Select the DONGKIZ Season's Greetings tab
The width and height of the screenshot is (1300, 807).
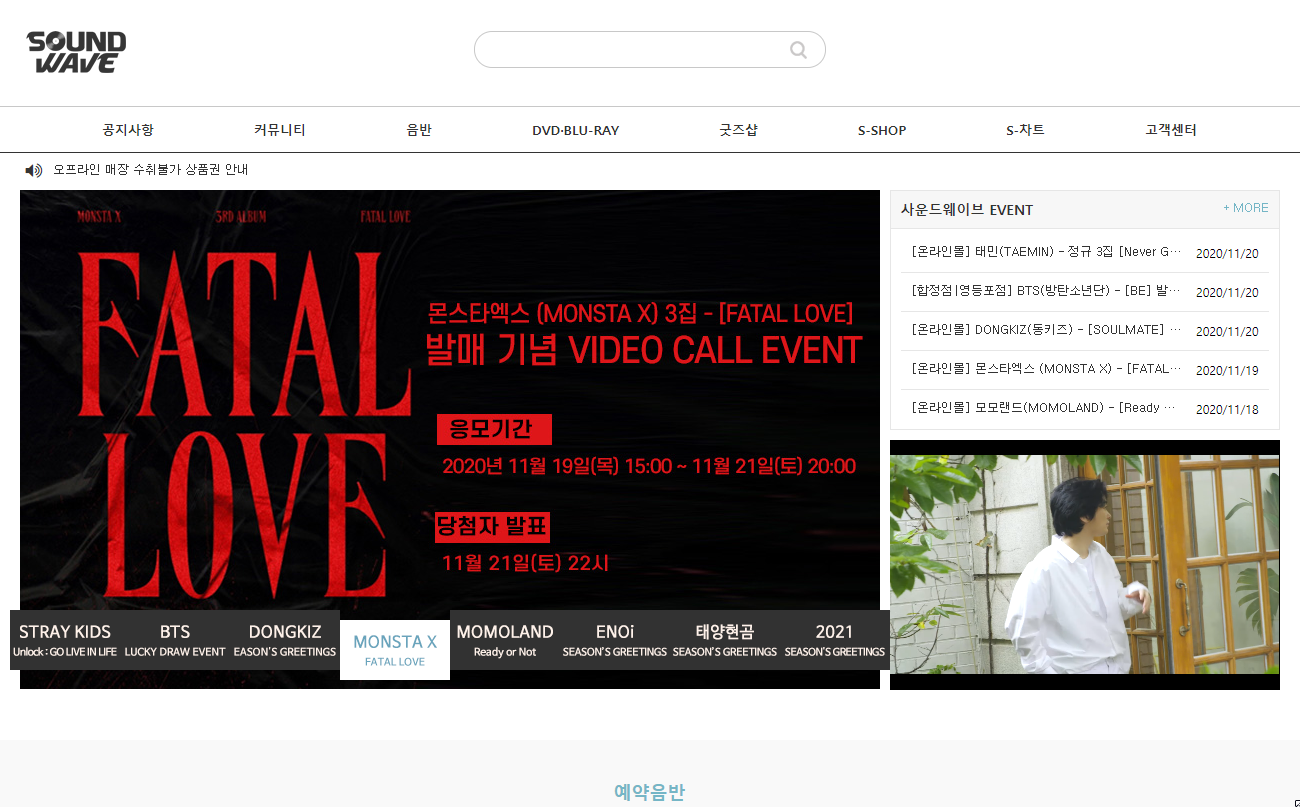285,640
